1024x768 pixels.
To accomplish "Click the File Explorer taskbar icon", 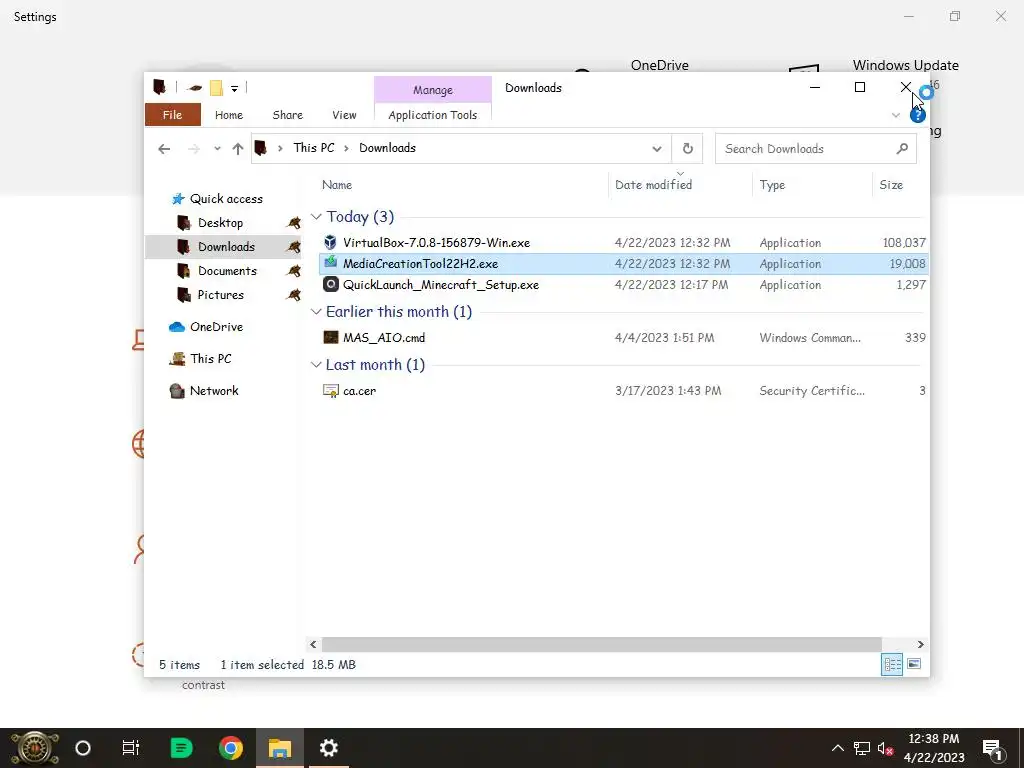I will (280, 748).
